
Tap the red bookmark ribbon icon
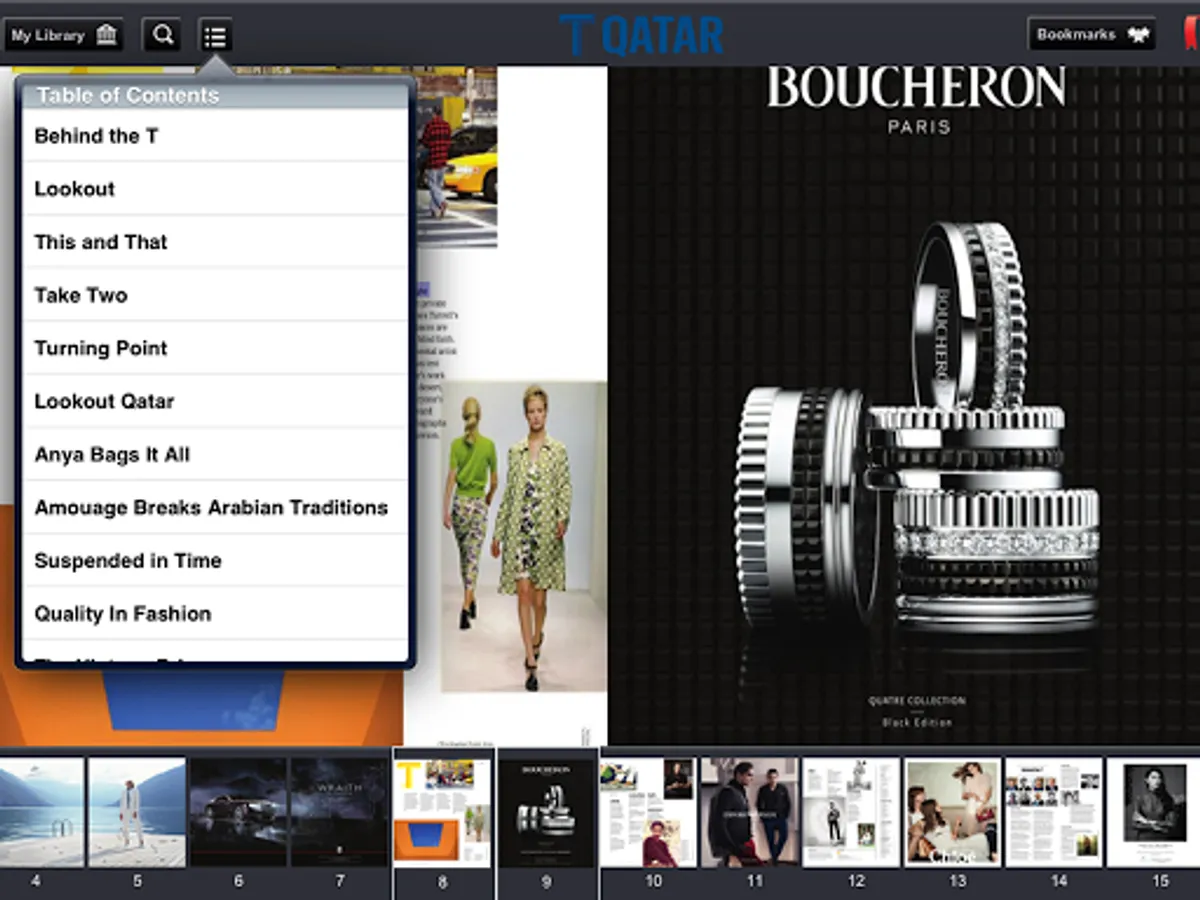click(x=1189, y=34)
